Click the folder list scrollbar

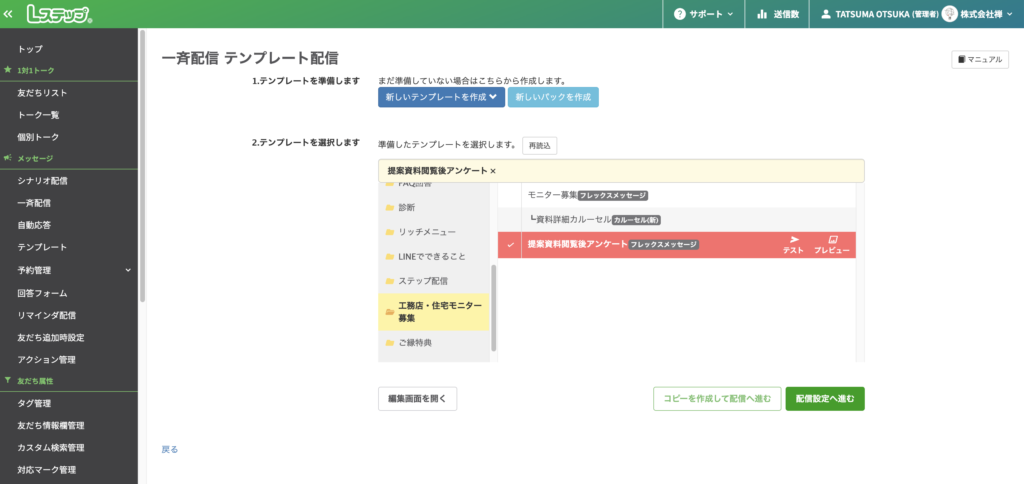pyautogui.click(x=494, y=308)
